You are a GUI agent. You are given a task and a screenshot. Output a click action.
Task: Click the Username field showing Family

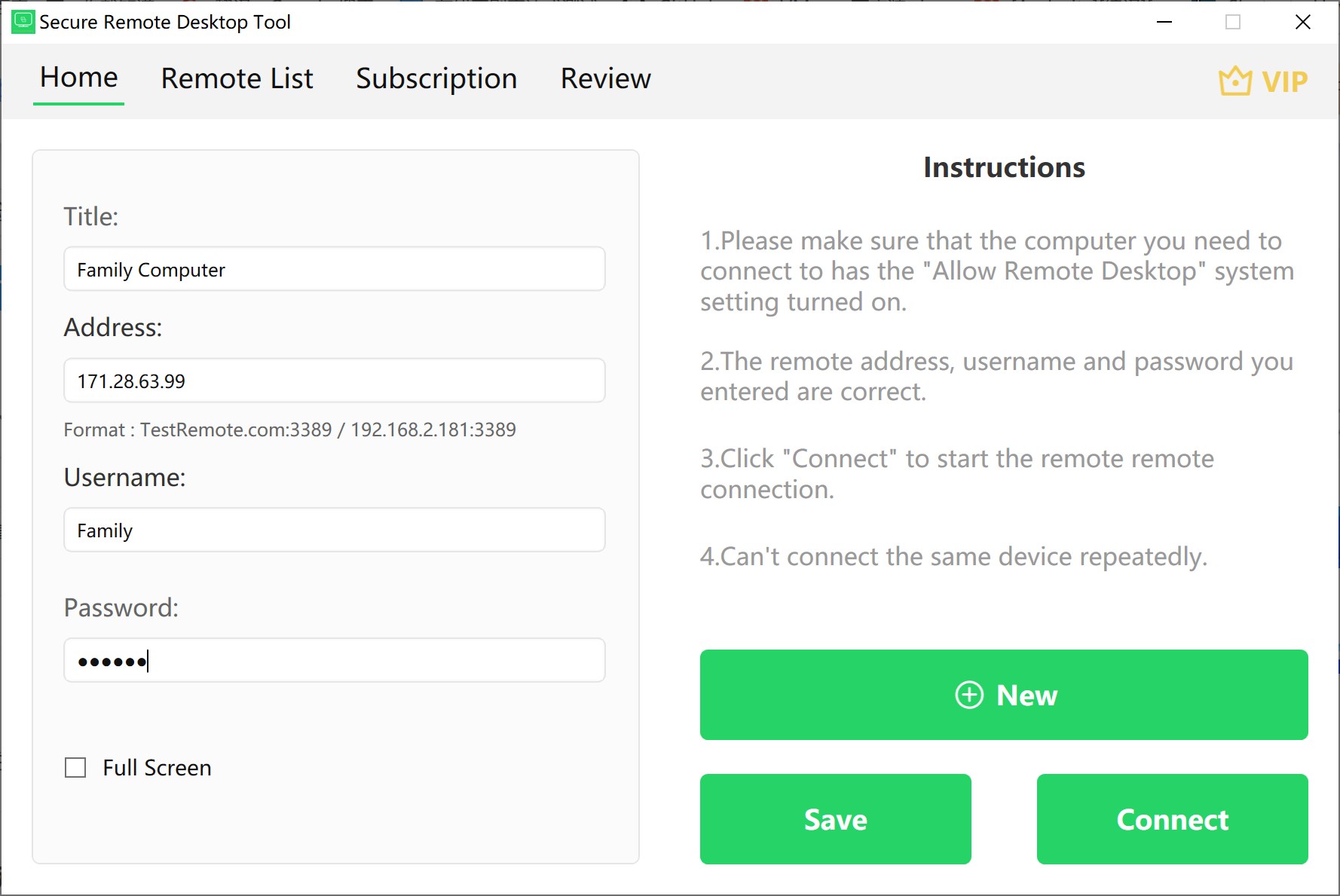point(334,530)
